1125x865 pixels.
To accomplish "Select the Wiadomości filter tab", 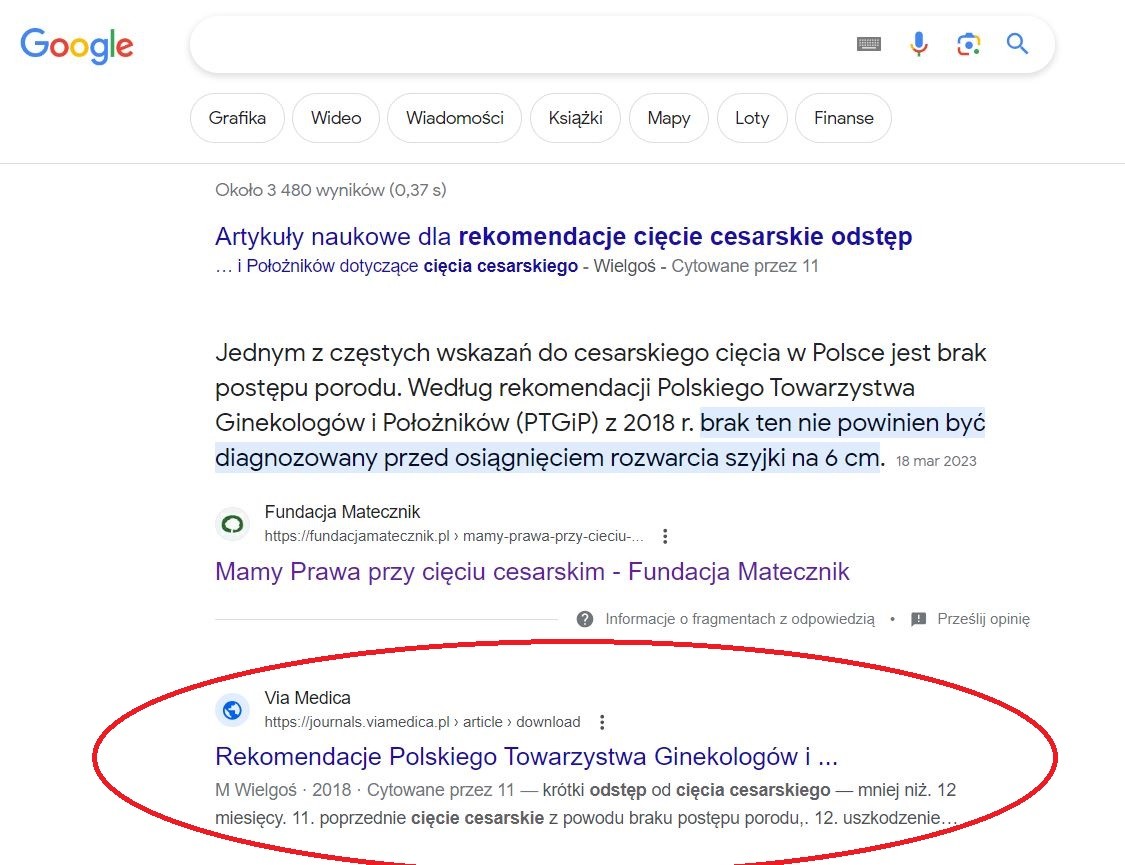I will point(454,118).
